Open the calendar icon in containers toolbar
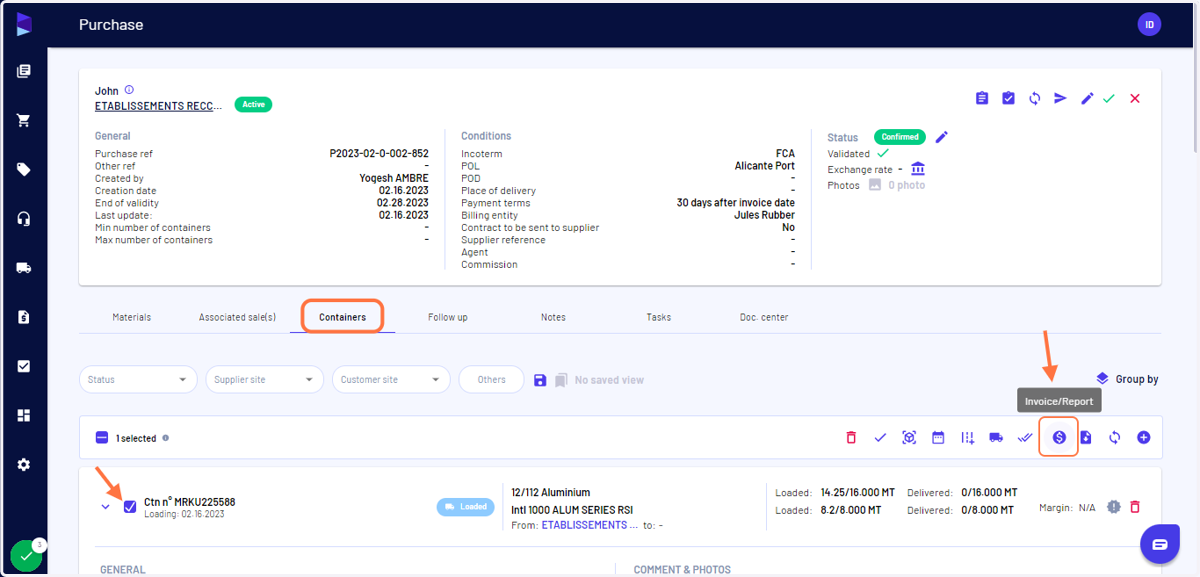Image resolution: width=1200 pixels, height=577 pixels. click(x=938, y=438)
